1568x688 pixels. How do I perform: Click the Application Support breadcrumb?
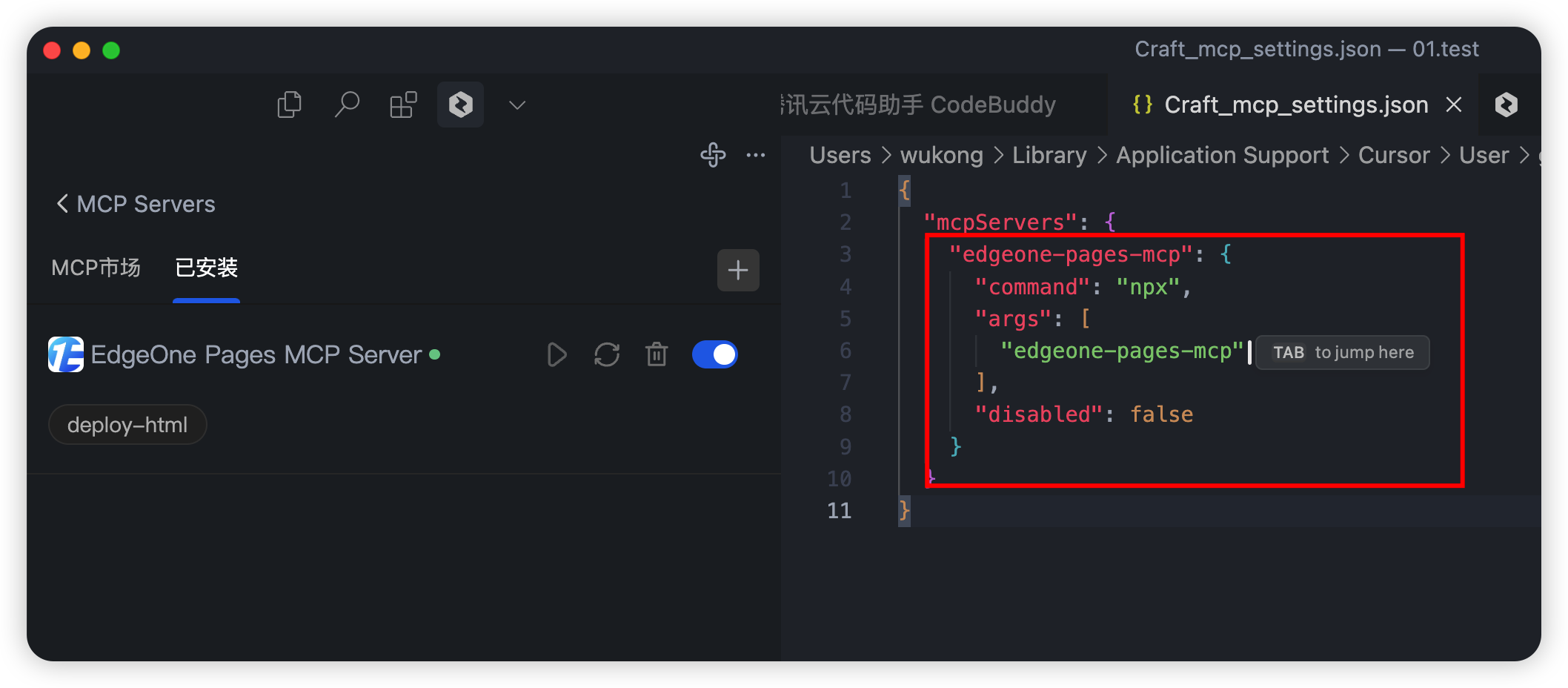(1222, 155)
